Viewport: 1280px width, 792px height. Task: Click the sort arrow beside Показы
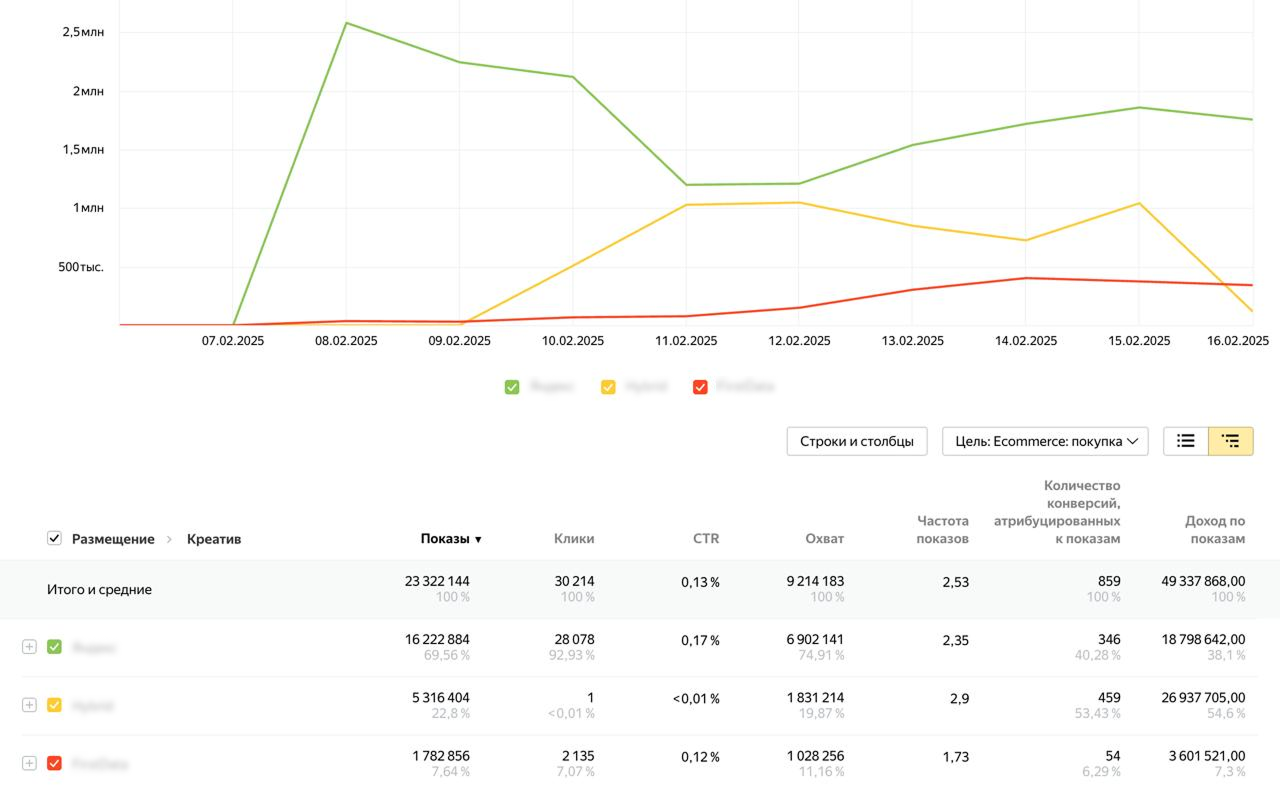[x=478, y=539]
